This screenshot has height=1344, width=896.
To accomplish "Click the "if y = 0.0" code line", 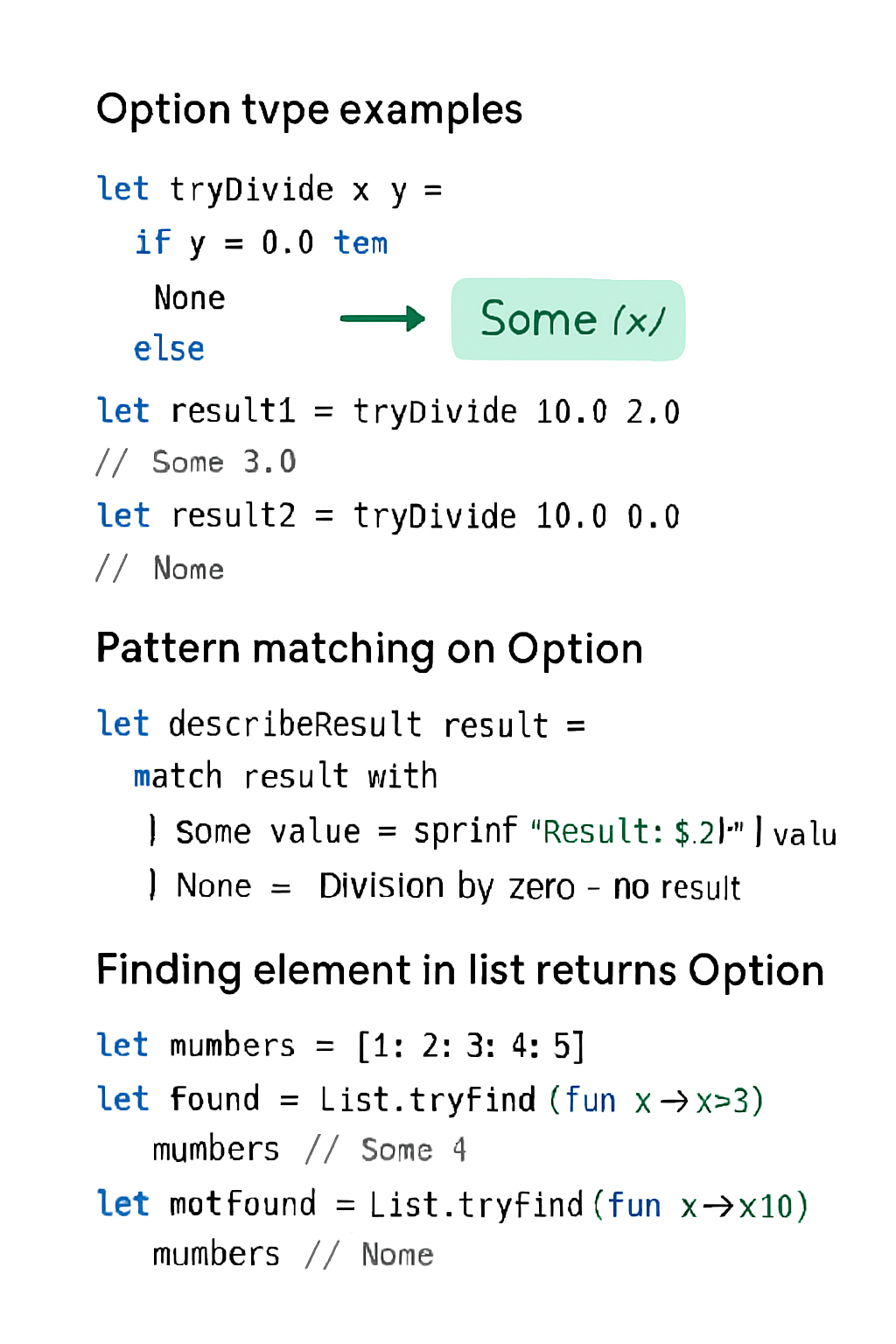I will coord(261,242).
